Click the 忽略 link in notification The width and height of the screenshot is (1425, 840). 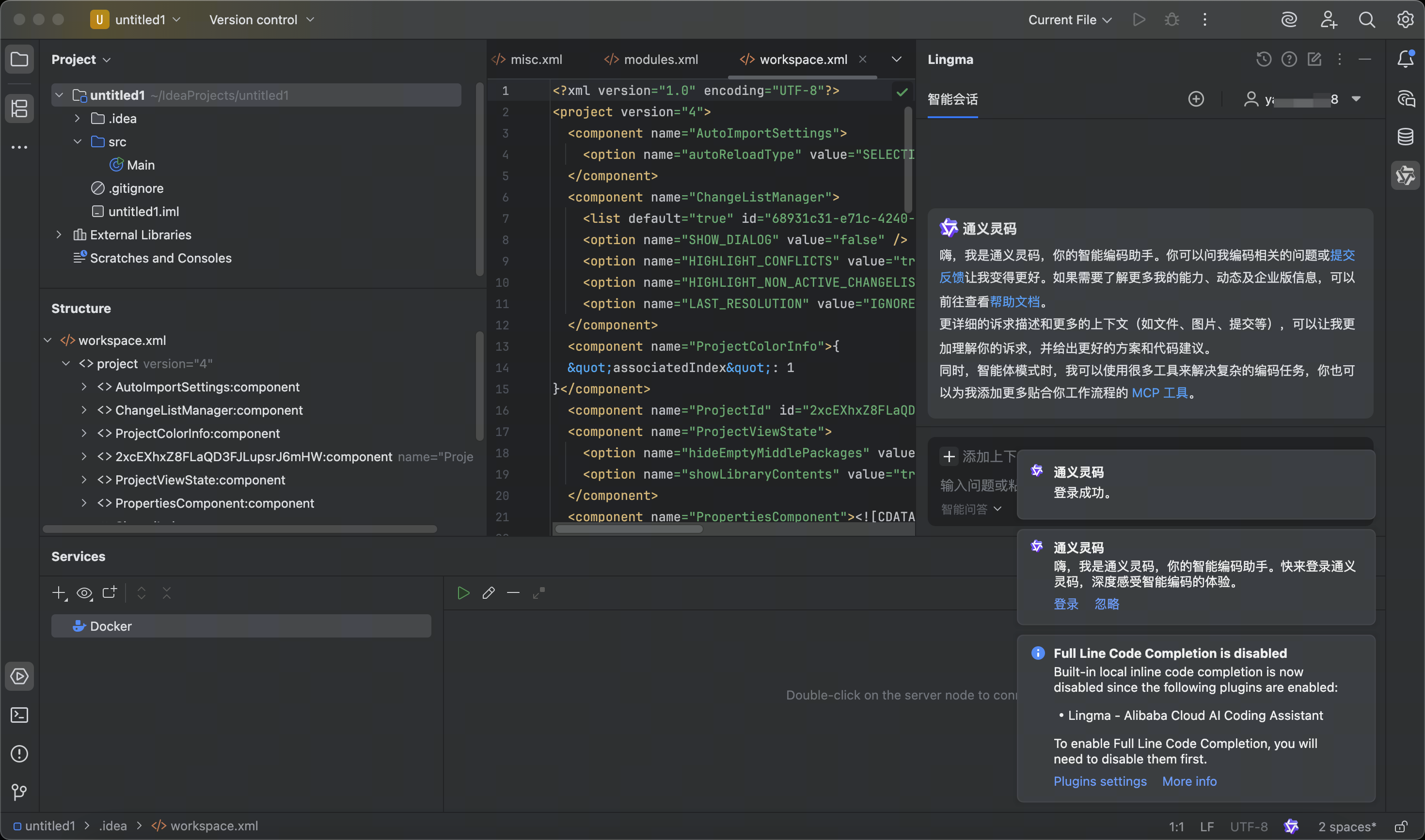pos(1106,604)
